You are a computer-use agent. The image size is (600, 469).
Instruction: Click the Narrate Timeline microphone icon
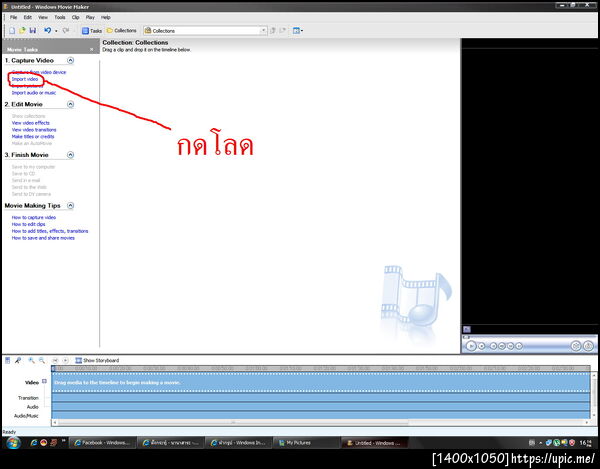point(18,360)
